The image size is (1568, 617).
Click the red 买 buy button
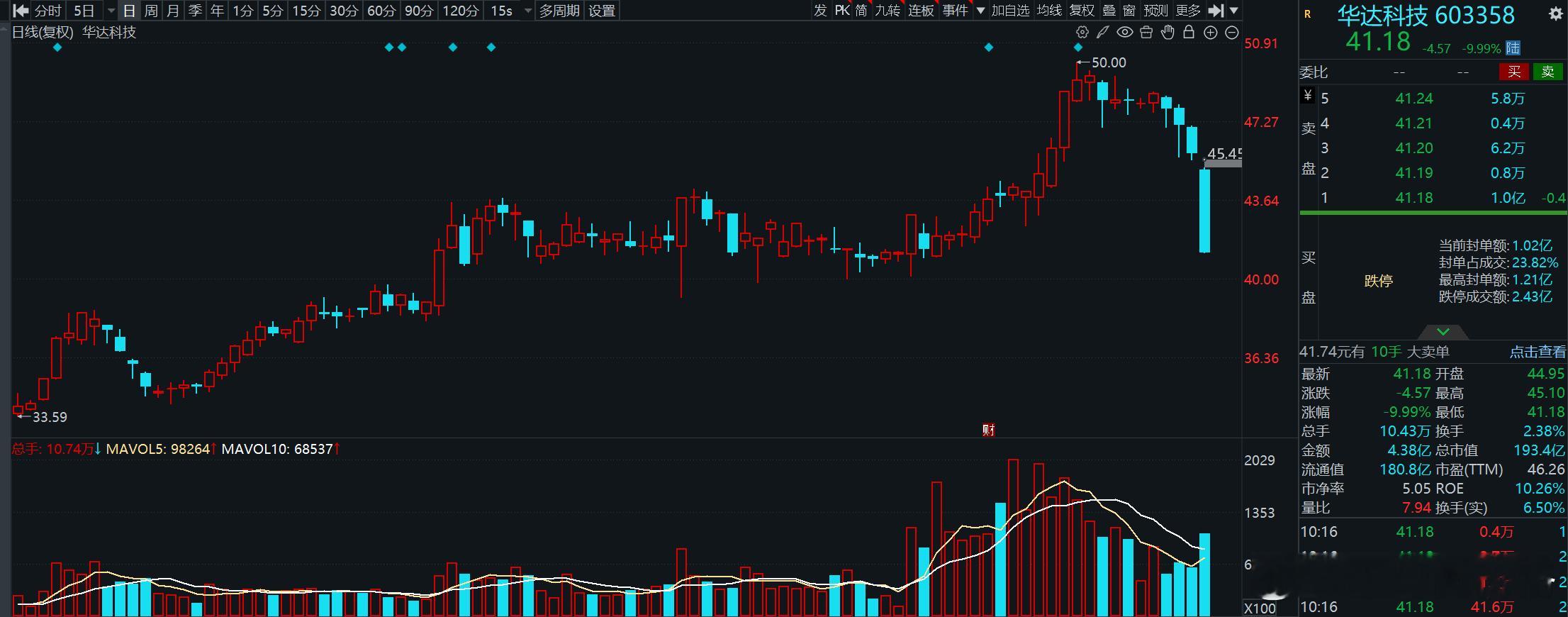[1514, 72]
